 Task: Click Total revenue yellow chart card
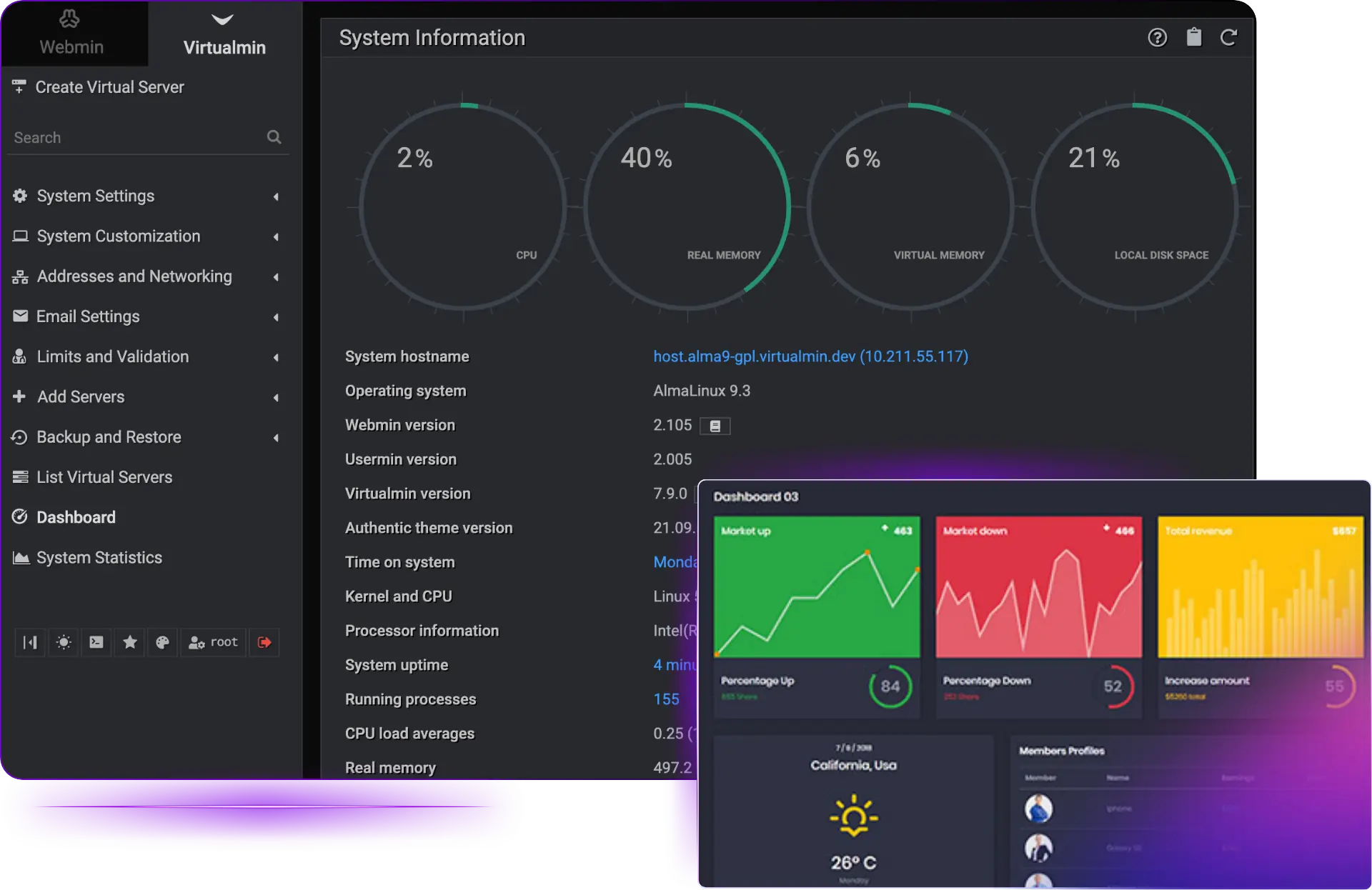coord(1261,587)
